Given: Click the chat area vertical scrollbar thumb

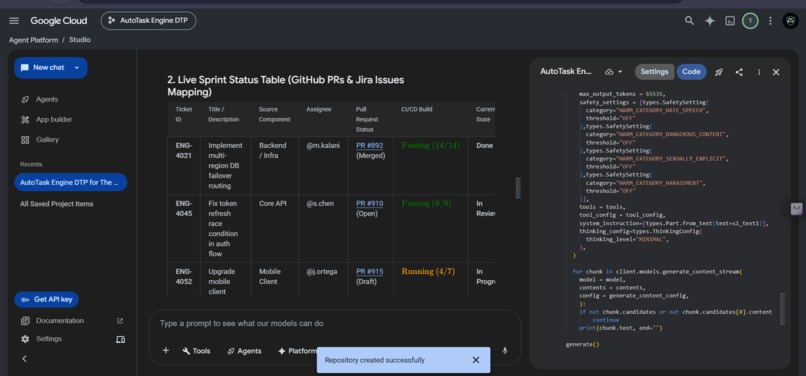Looking at the screenshot, I should (518, 188).
